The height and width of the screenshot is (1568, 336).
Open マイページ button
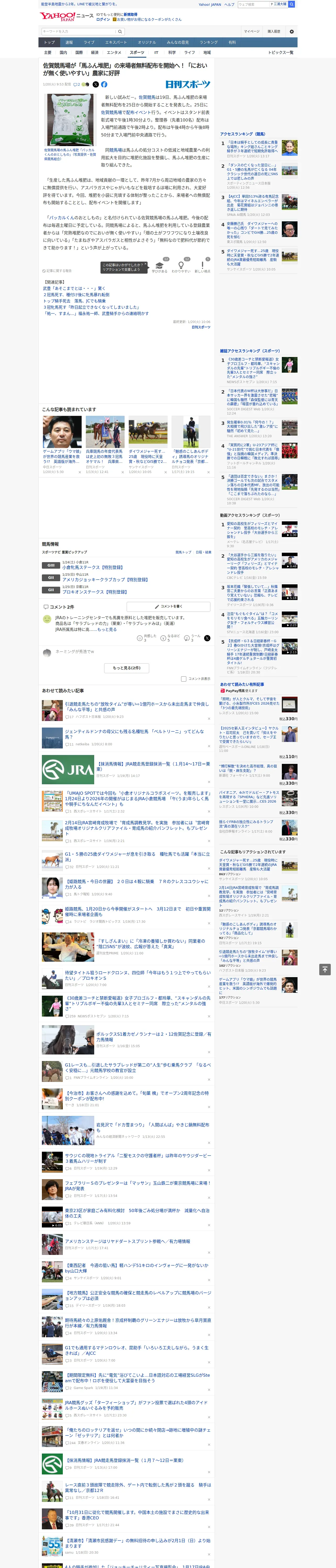[x=252, y=32]
